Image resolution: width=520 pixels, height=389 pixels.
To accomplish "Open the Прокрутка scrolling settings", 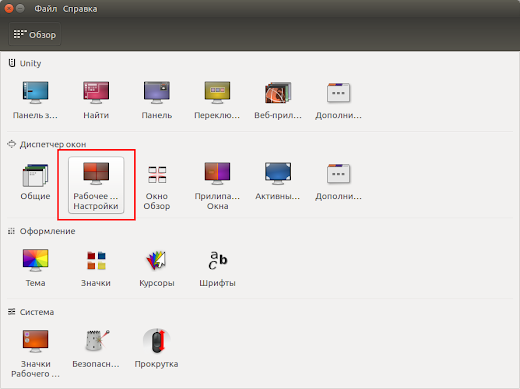I will (x=157, y=349).
